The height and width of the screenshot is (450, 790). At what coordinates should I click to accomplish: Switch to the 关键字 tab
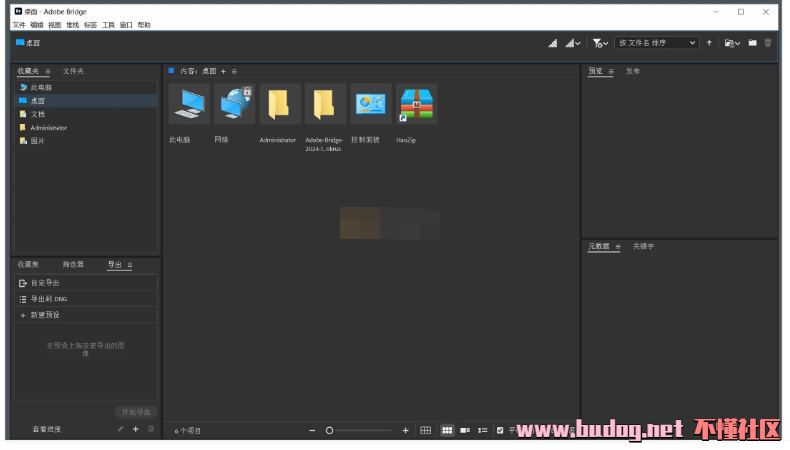[643, 246]
